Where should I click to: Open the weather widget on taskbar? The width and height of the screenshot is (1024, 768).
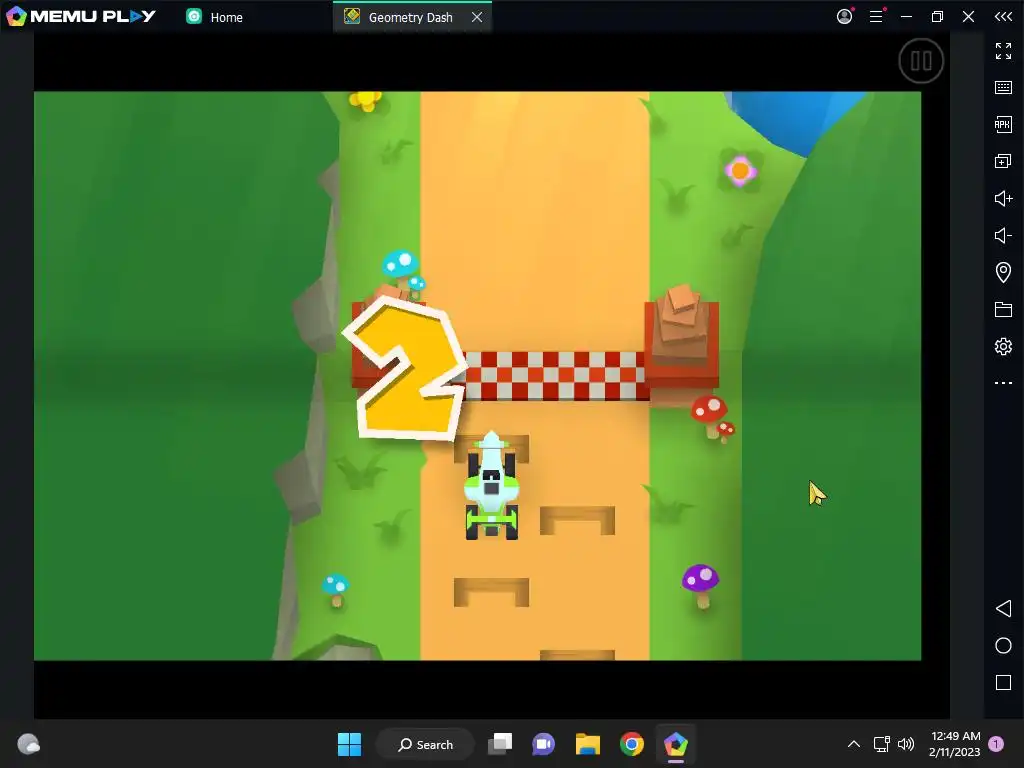(28, 744)
